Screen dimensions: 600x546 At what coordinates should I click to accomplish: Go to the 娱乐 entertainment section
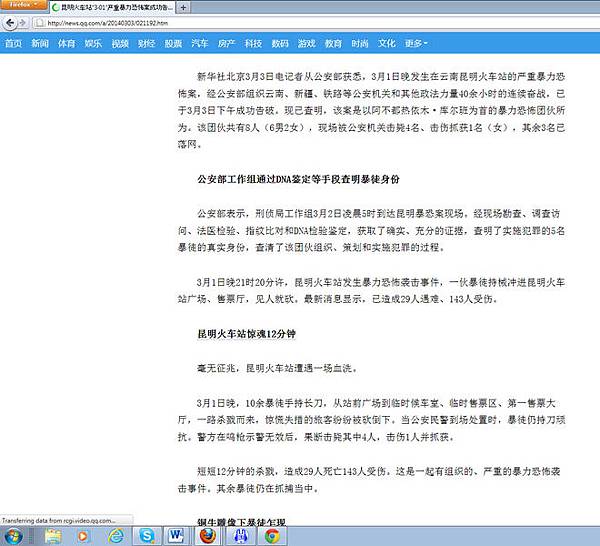point(93,44)
